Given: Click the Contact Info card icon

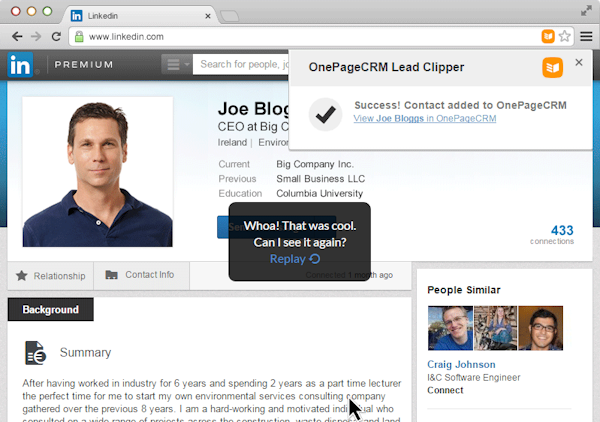Looking at the screenshot, I should pyautogui.click(x=111, y=275).
